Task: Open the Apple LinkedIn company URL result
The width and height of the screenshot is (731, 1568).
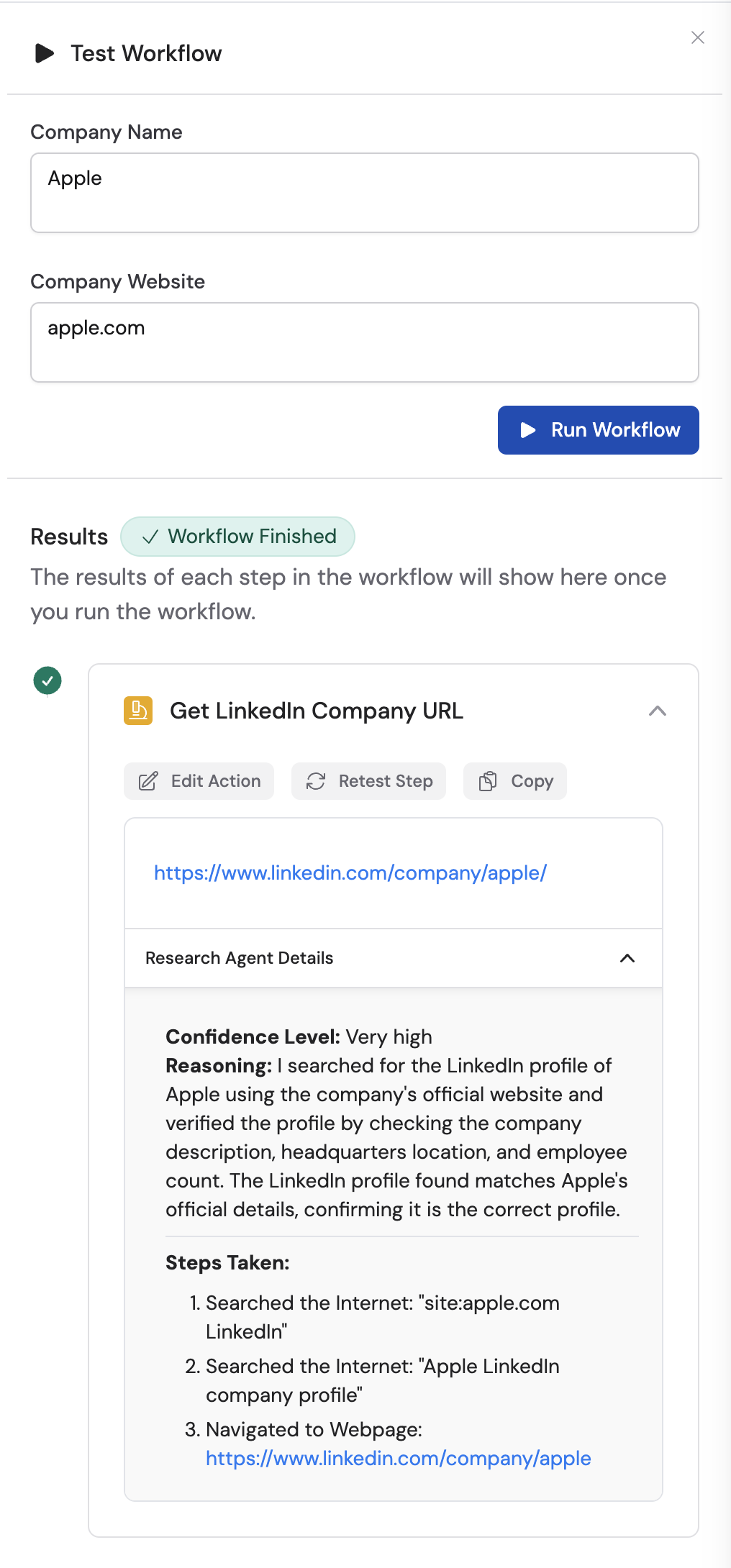Action: tap(350, 872)
